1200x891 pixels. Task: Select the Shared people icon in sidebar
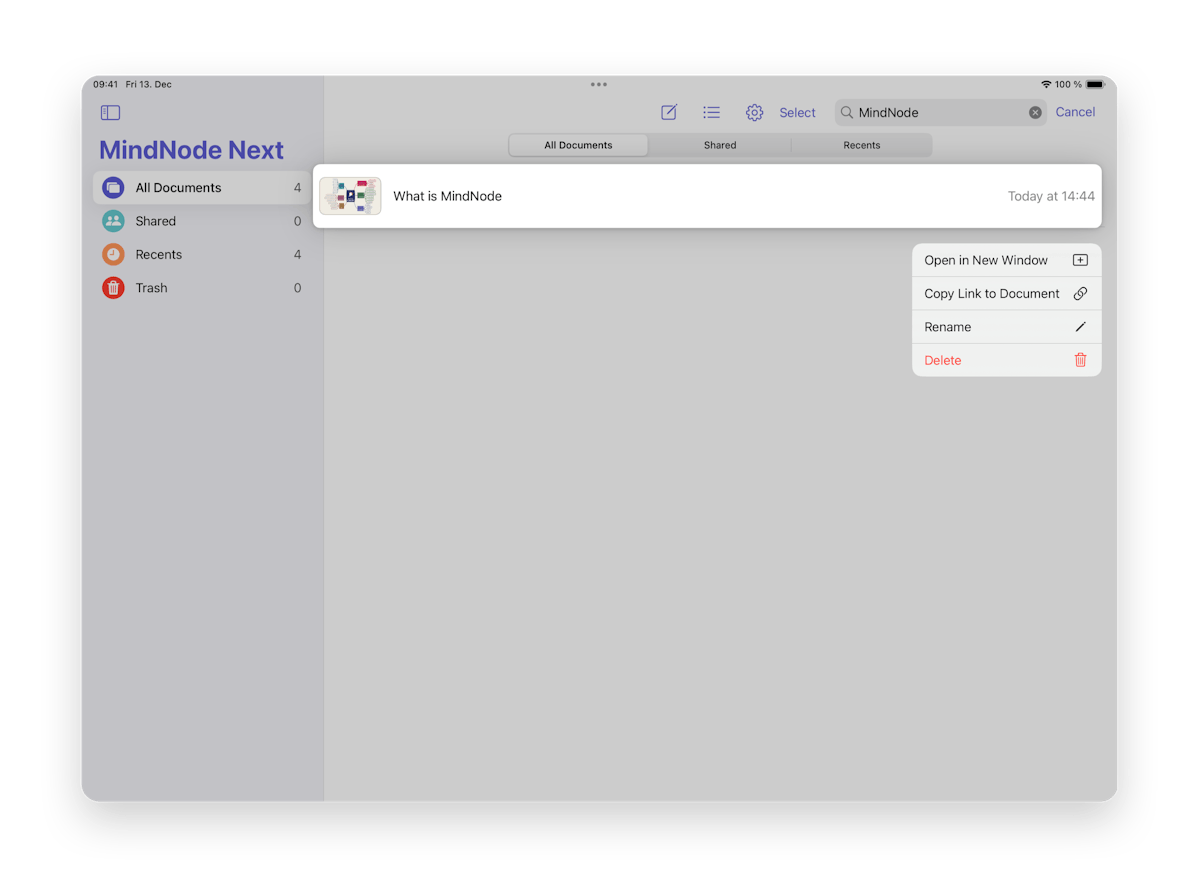click(113, 220)
